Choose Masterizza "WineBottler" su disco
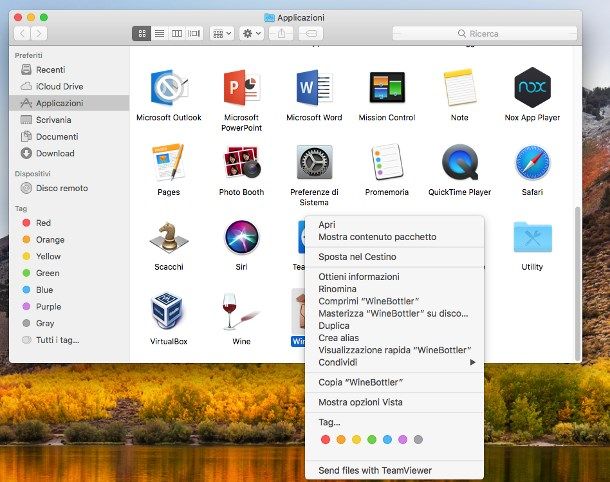 pos(394,313)
